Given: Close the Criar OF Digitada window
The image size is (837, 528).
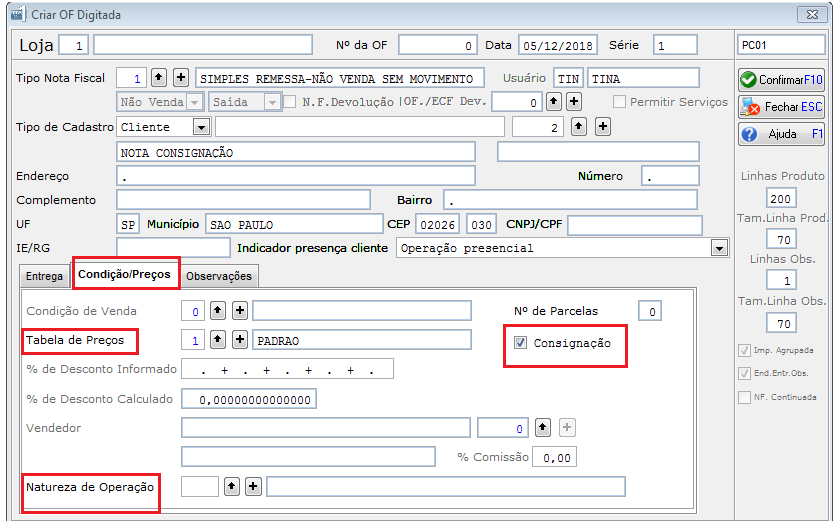Looking at the screenshot, I should click(812, 14).
